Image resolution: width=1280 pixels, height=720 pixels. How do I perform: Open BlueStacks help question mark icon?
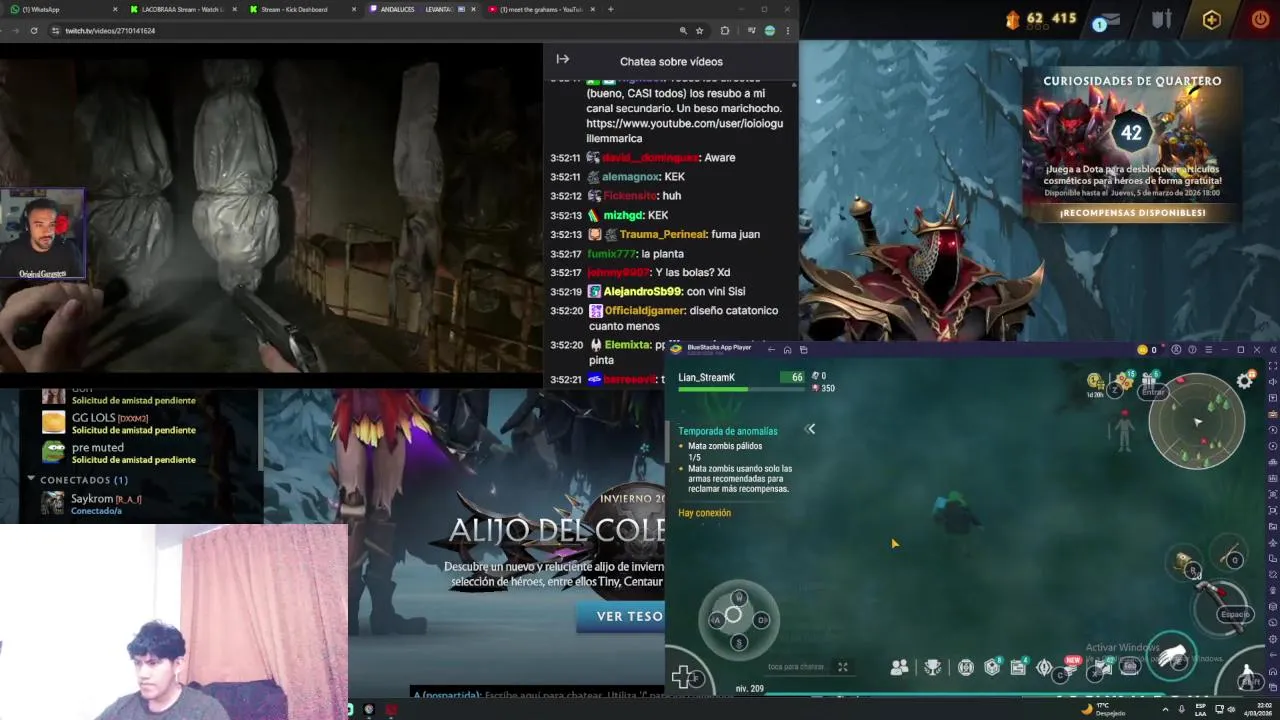click(1192, 350)
